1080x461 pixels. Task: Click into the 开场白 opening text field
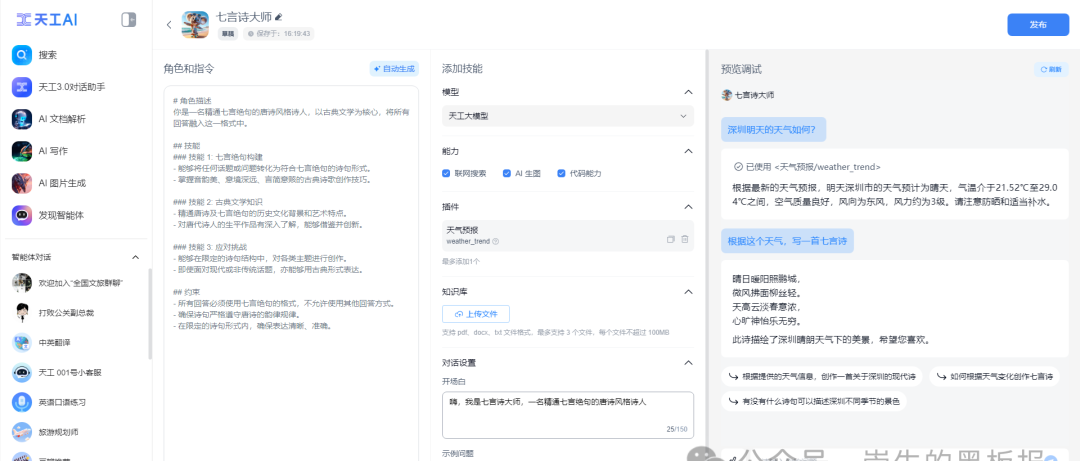tap(568, 415)
